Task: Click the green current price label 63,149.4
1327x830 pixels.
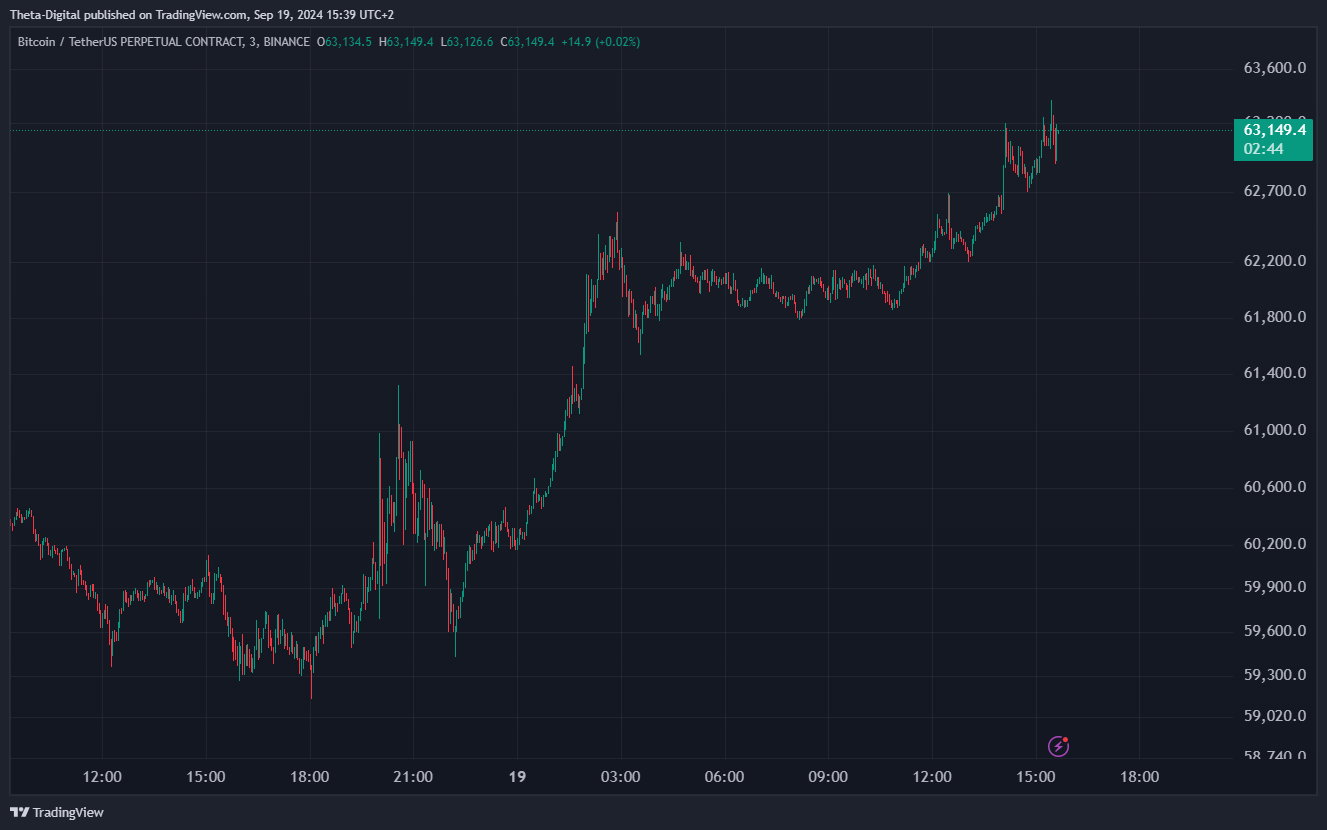Action: (1274, 130)
